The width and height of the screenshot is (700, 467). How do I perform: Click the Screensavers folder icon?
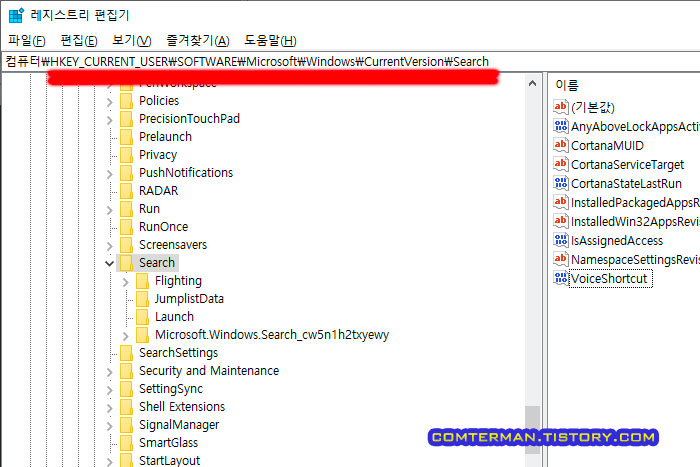coord(127,245)
